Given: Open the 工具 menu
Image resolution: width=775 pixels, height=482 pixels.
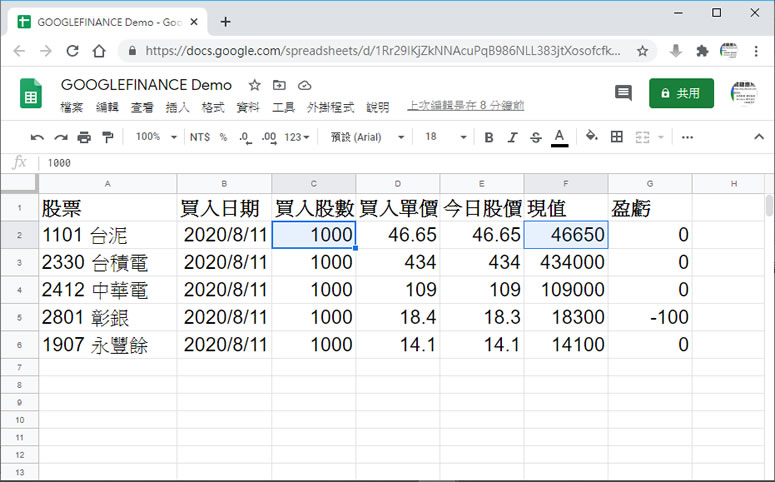Looking at the screenshot, I should [x=283, y=107].
